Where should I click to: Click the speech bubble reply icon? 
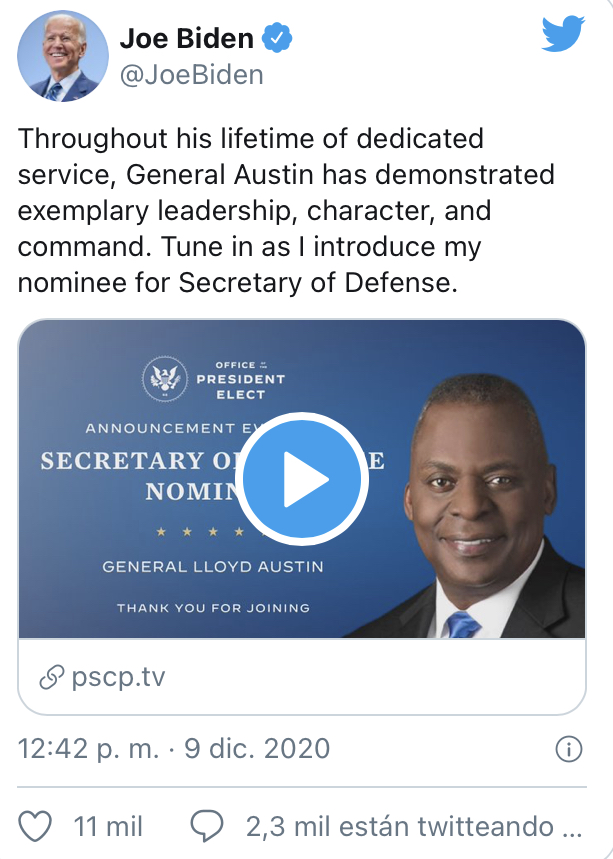pyautogui.click(x=207, y=825)
